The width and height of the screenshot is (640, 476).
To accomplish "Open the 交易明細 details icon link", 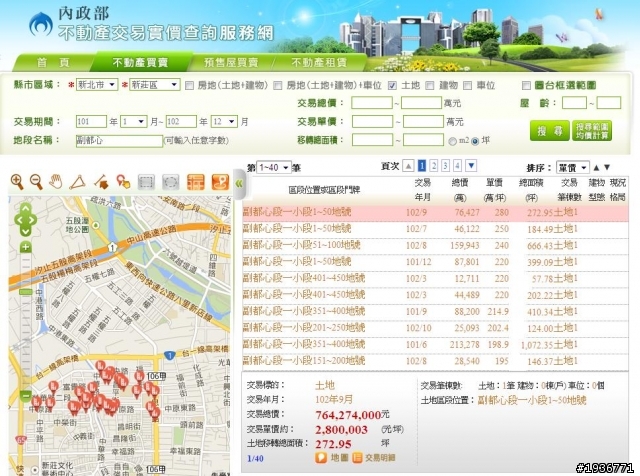I will 374,458.
